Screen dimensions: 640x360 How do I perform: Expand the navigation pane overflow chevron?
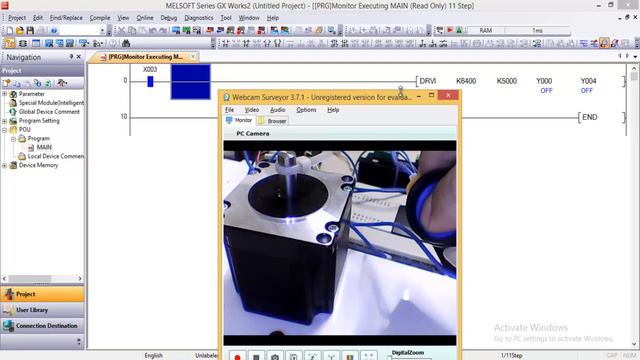click(x=79, y=342)
